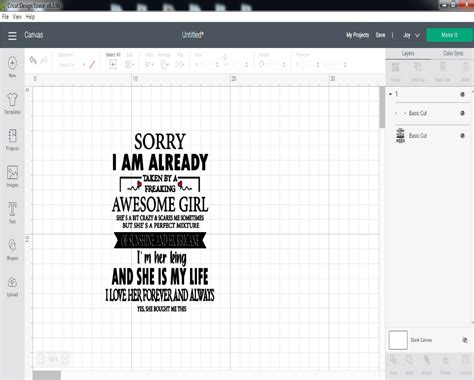Open the hamburger menu next to Canvas
The width and height of the screenshot is (474, 380).
click(12, 36)
